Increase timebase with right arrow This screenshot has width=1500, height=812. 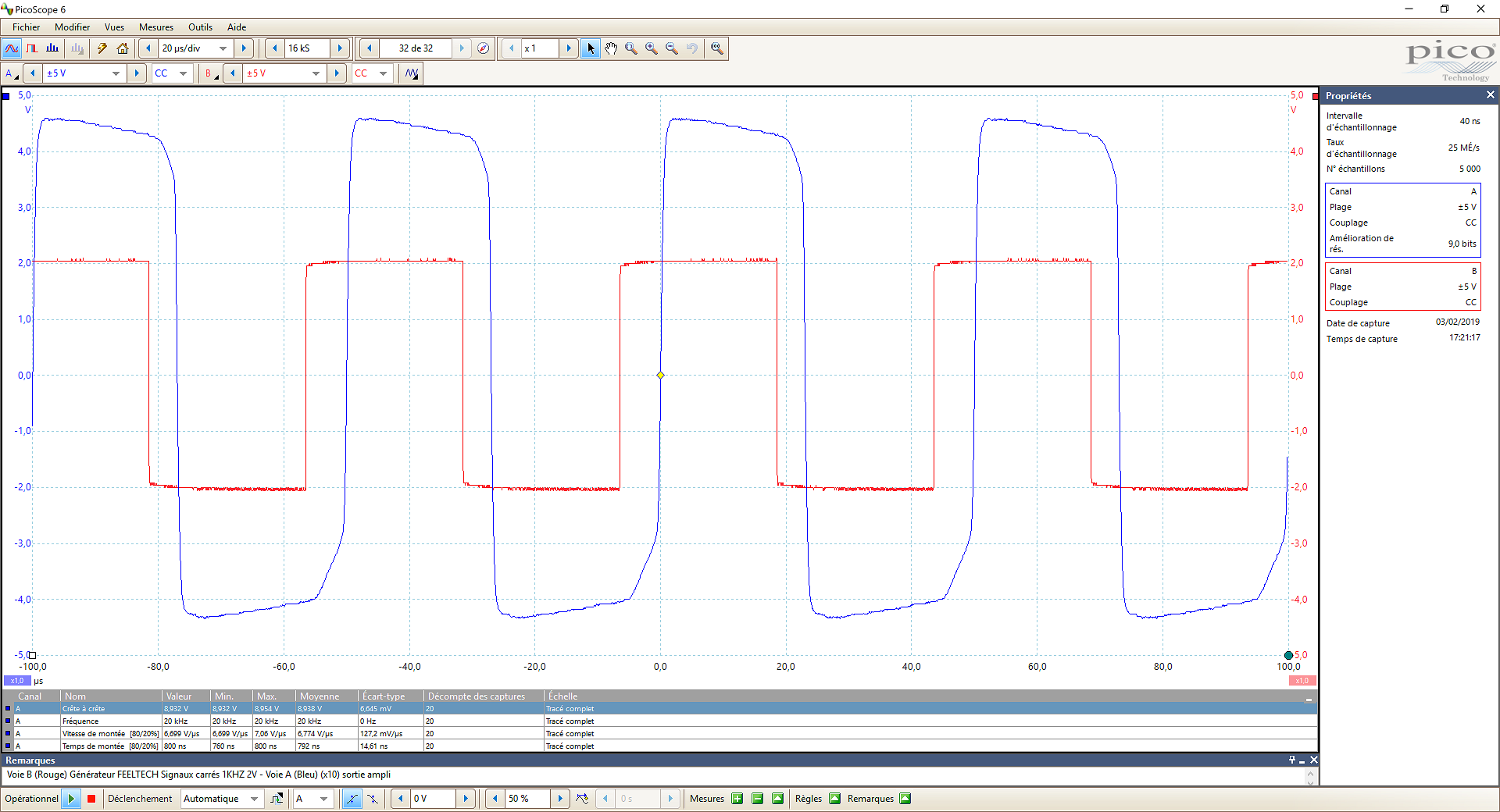244,48
